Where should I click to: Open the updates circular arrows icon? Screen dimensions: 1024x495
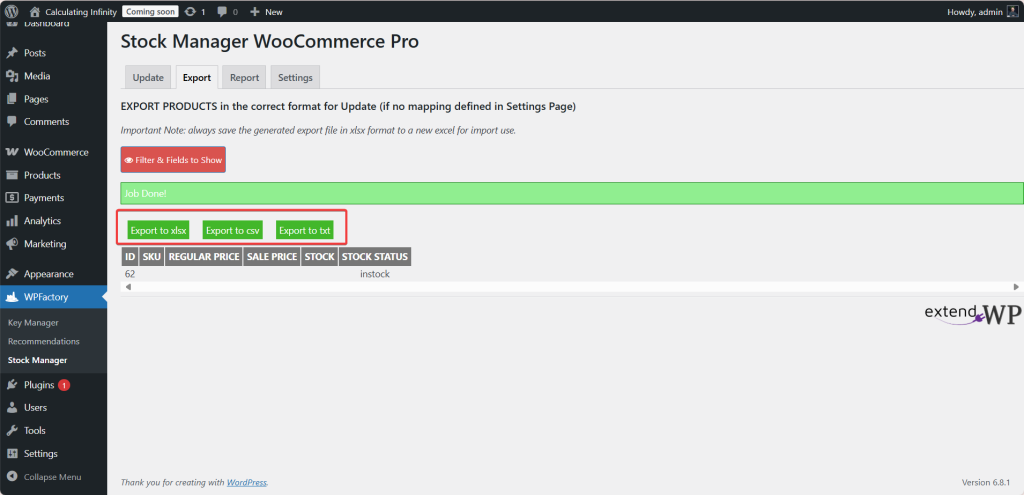190,11
